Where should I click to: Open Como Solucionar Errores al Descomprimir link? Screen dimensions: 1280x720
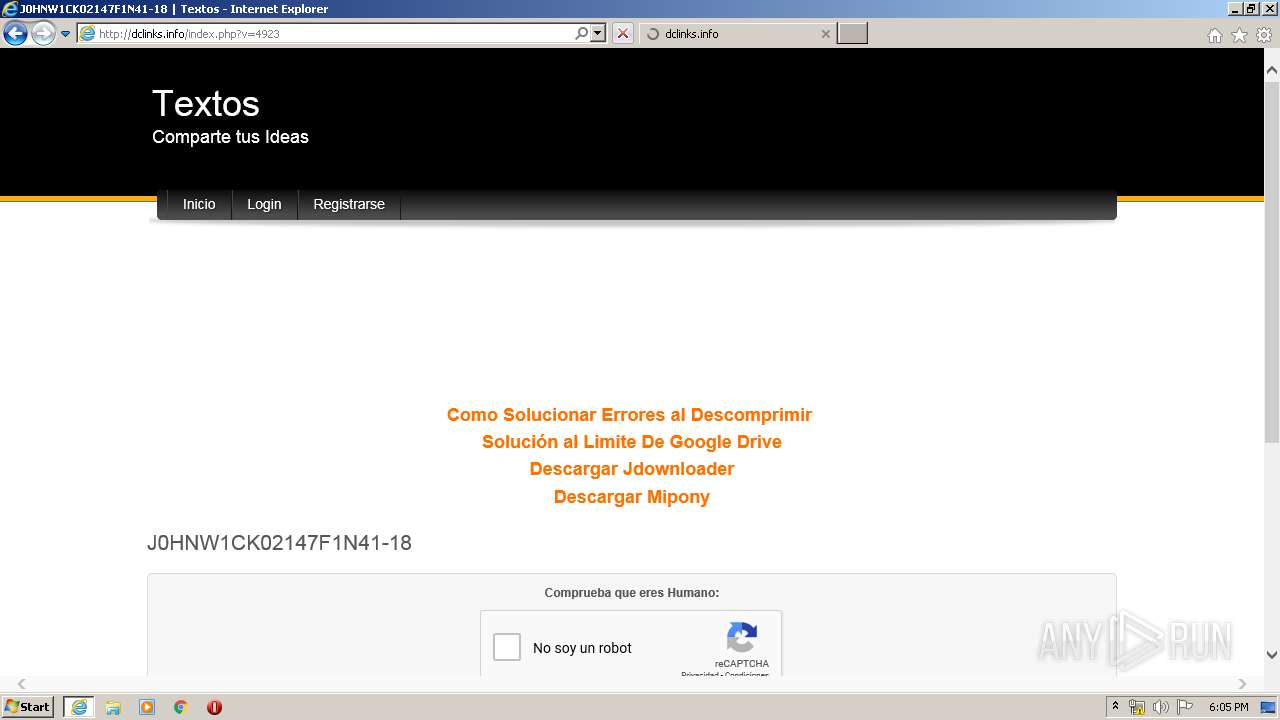pos(629,415)
